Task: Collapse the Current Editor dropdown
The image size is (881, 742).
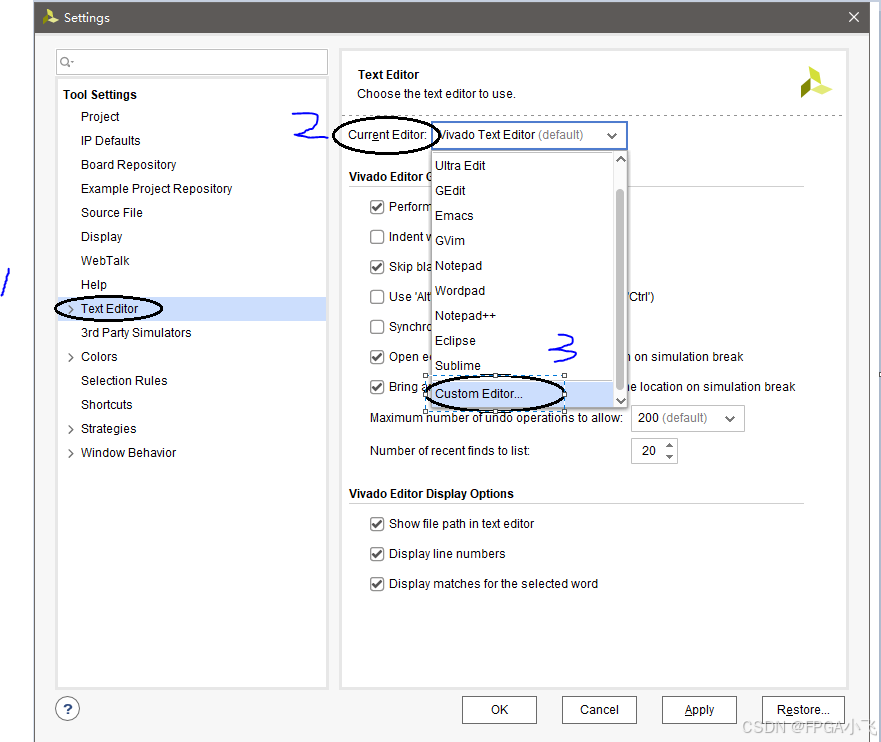Action: (x=612, y=135)
